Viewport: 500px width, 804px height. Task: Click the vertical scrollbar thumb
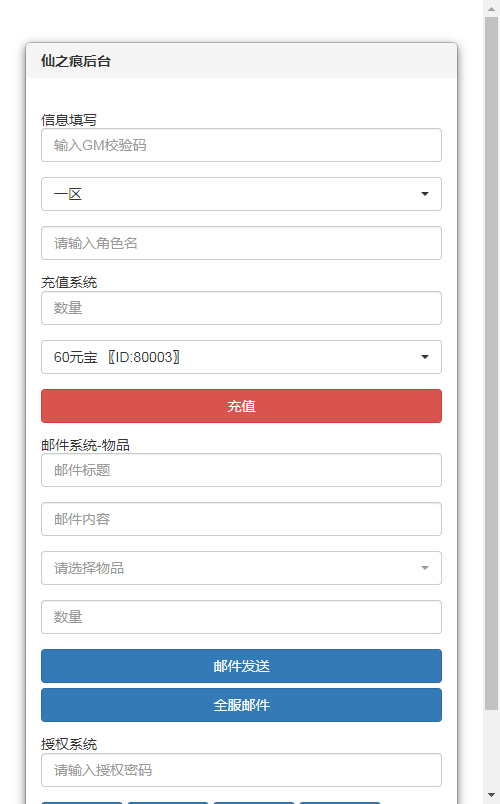[491, 363]
